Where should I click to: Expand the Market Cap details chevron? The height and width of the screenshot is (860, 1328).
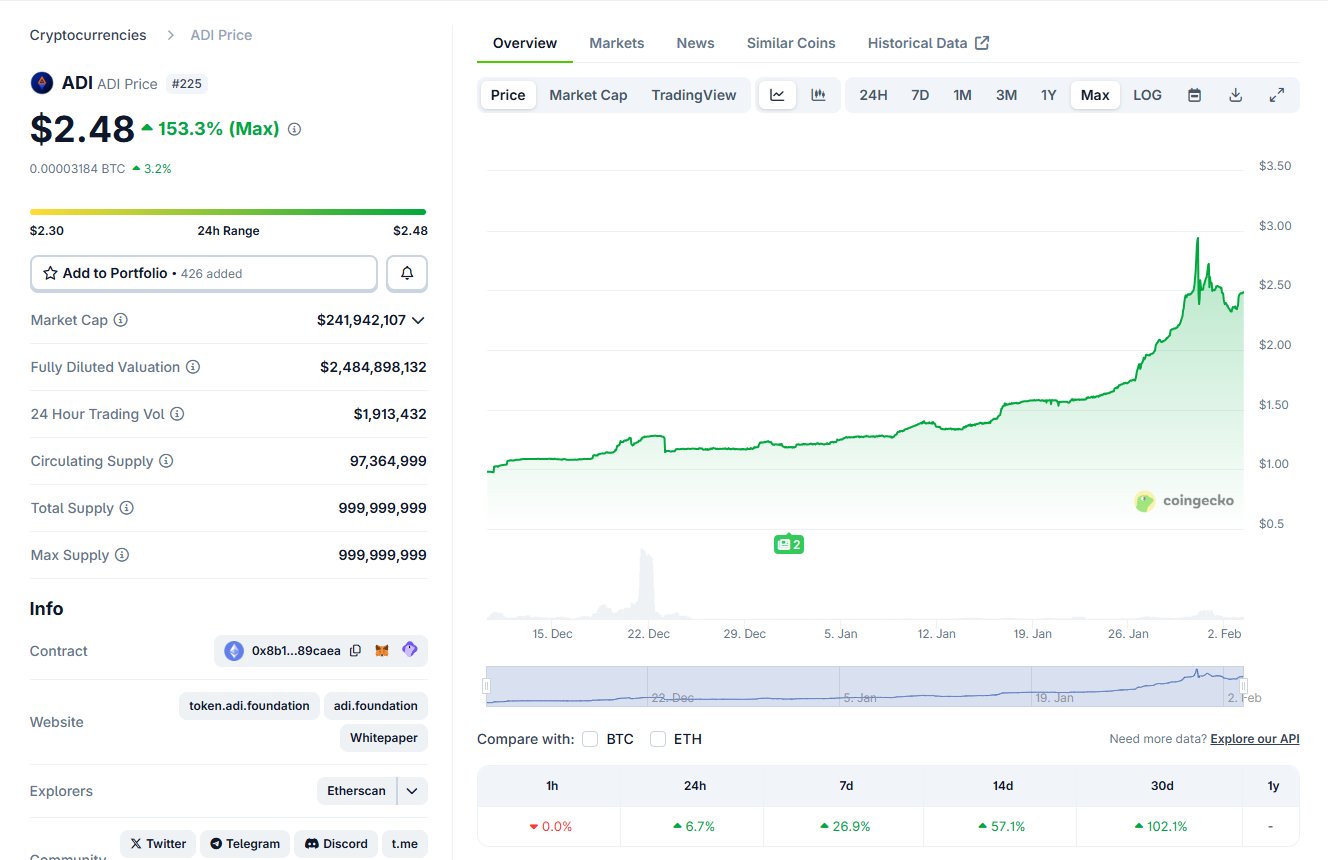tap(418, 320)
